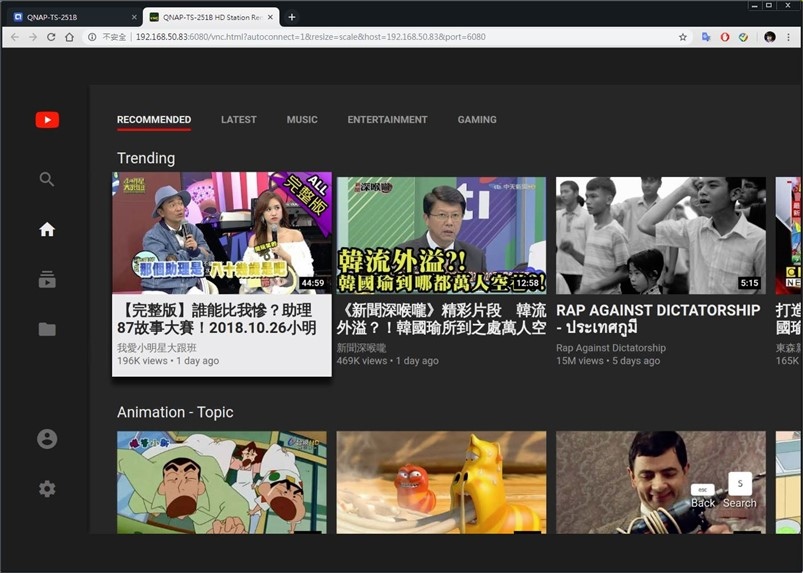The width and height of the screenshot is (803, 573).
Task: Select QNAP-TS-251B HD Station tab
Action: [x=211, y=17]
